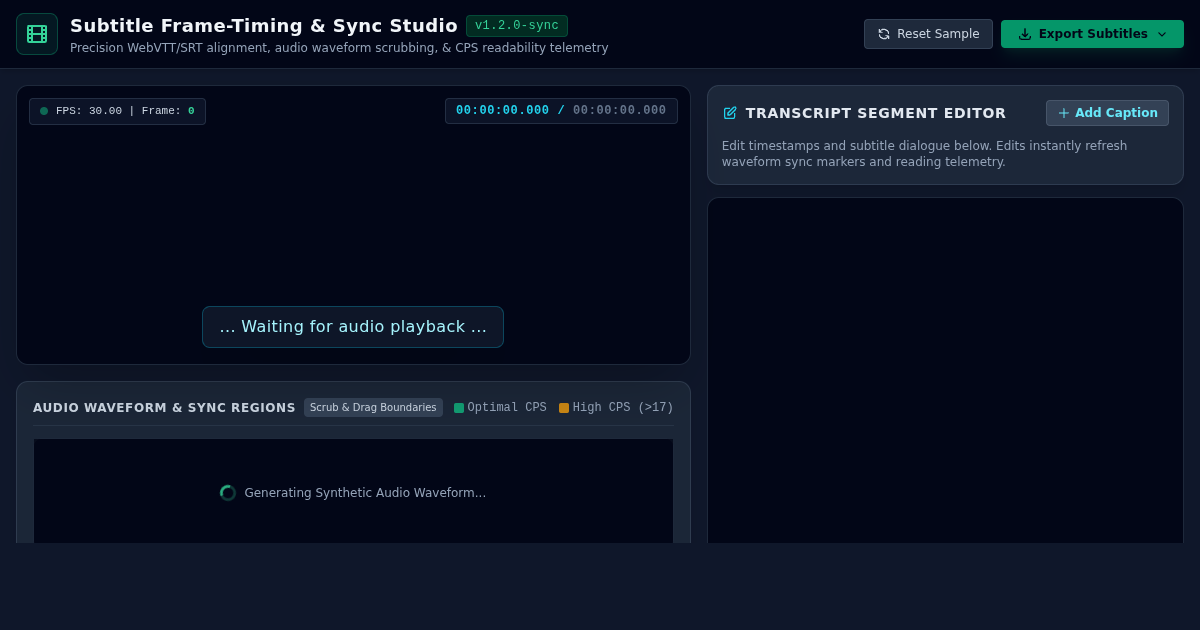
Task: Click the waveform loading spinner icon
Action: click(228, 493)
